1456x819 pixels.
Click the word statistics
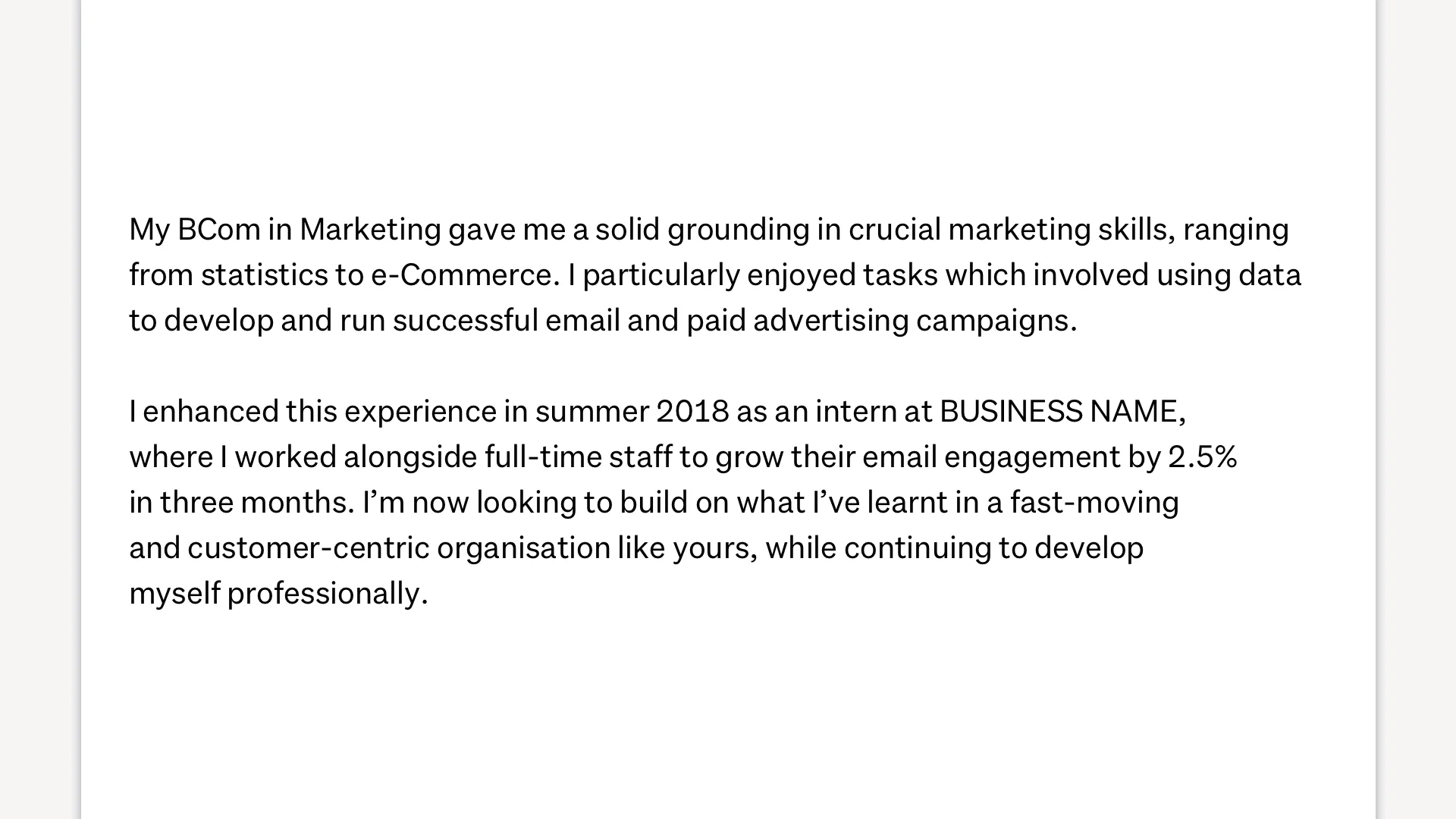264,275
